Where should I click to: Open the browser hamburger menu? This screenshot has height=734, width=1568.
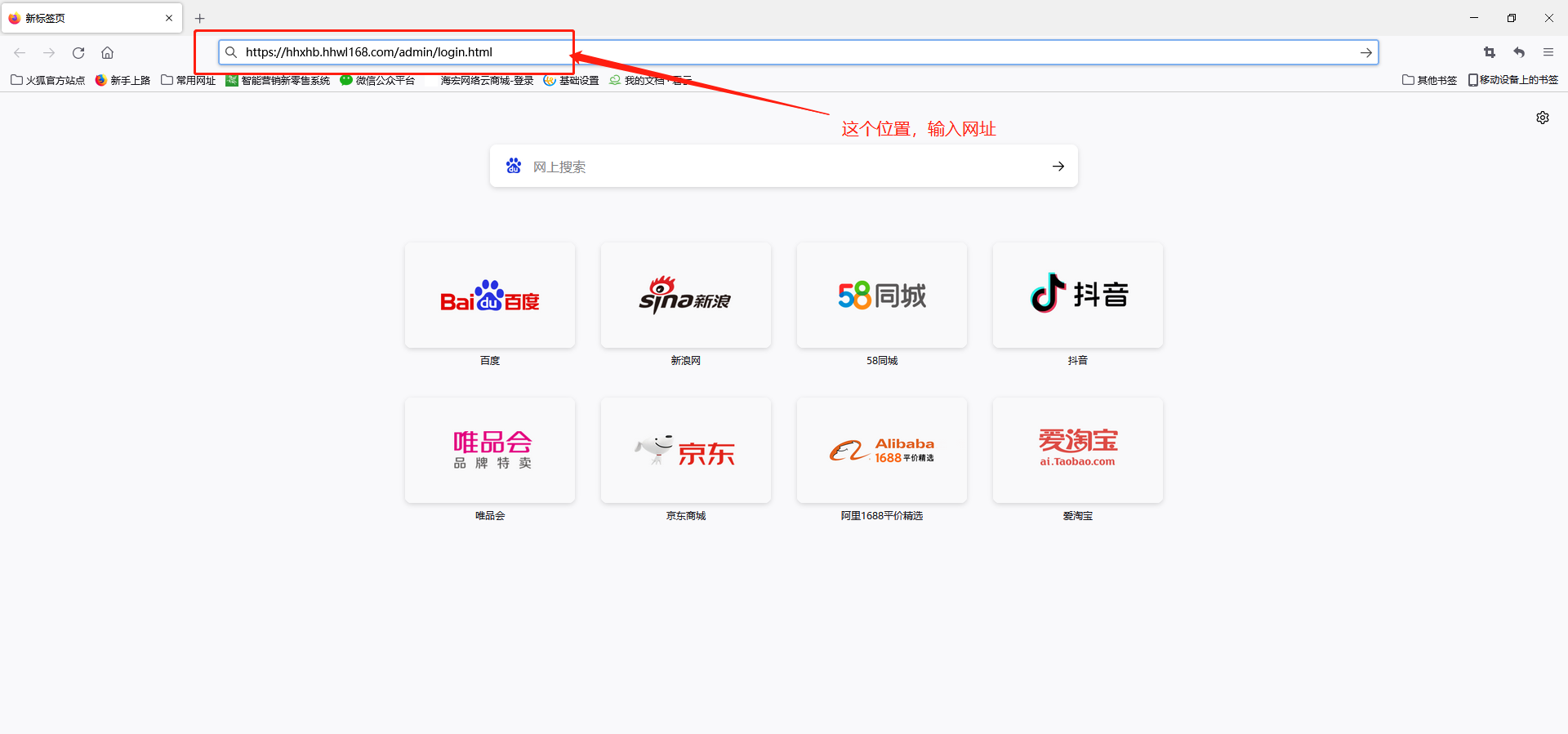tap(1548, 52)
